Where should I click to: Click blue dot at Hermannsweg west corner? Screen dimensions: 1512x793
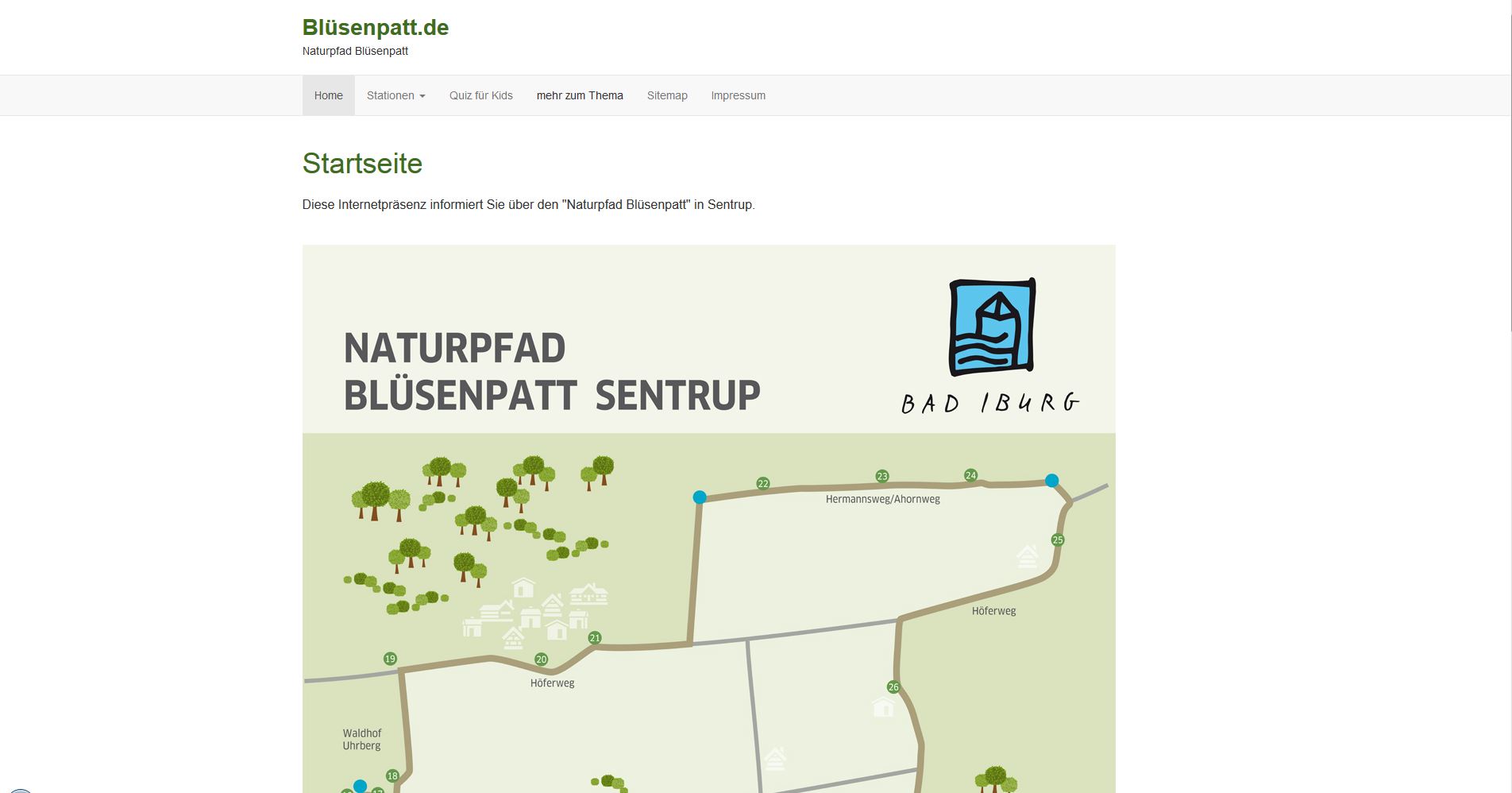click(x=700, y=497)
